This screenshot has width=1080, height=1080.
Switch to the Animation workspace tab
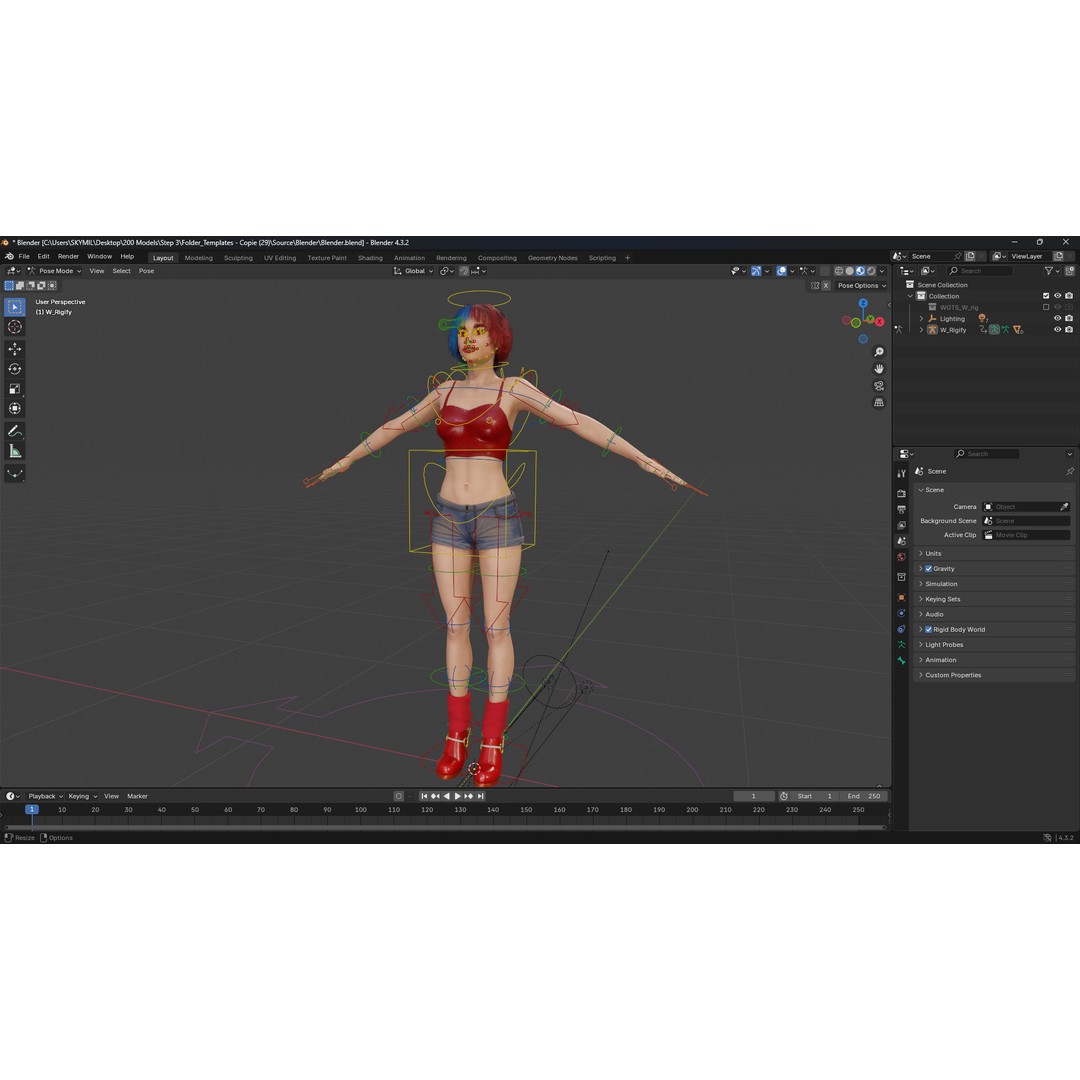[409, 258]
